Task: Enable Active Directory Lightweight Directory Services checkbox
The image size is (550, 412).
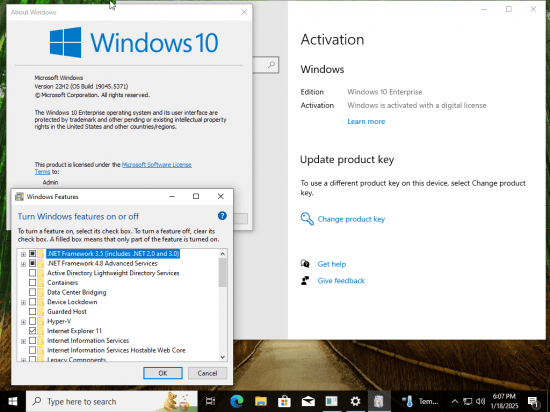Action: pyautogui.click(x=32, y=273)
